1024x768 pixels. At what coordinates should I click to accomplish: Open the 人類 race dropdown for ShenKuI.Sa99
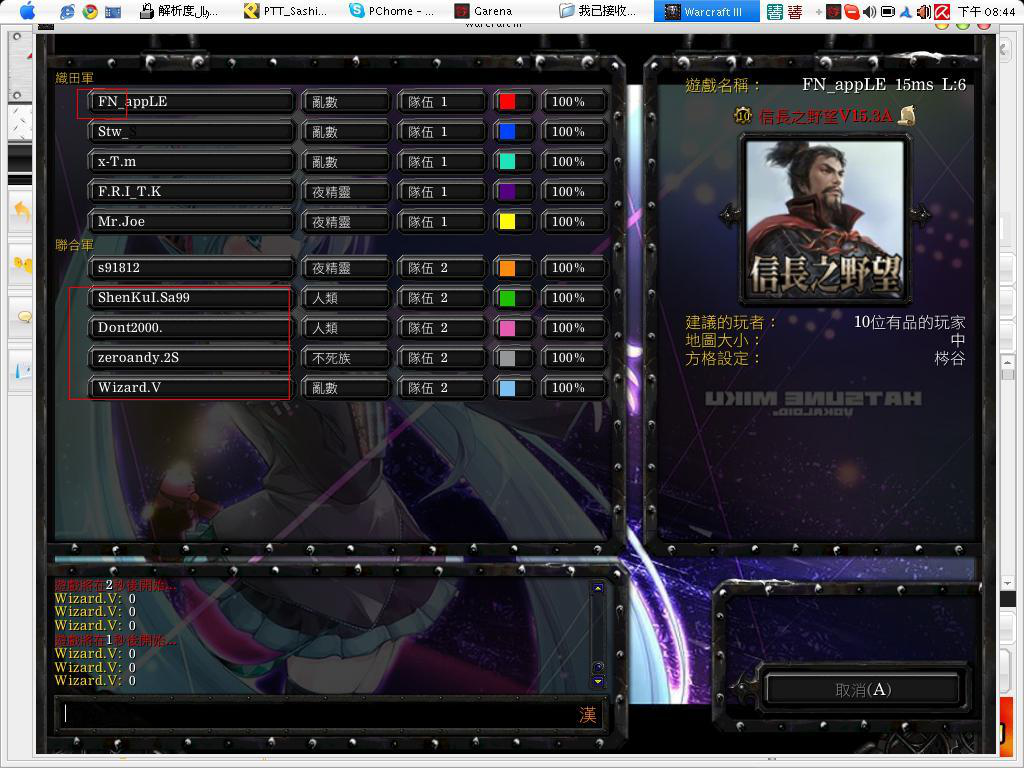pyautogui.click(x=345, y=298)
